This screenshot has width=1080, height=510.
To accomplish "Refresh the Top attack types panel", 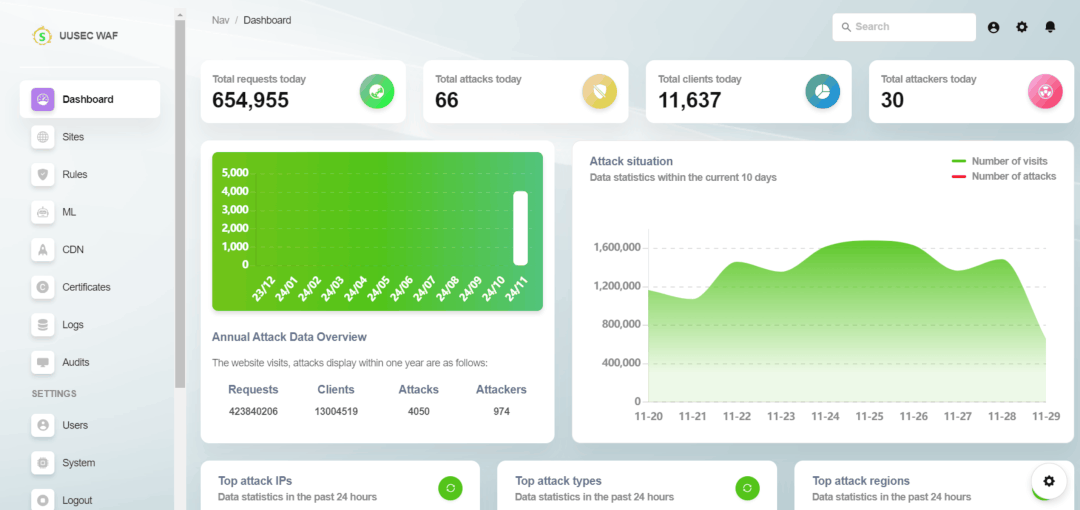I will click(747, 488).
